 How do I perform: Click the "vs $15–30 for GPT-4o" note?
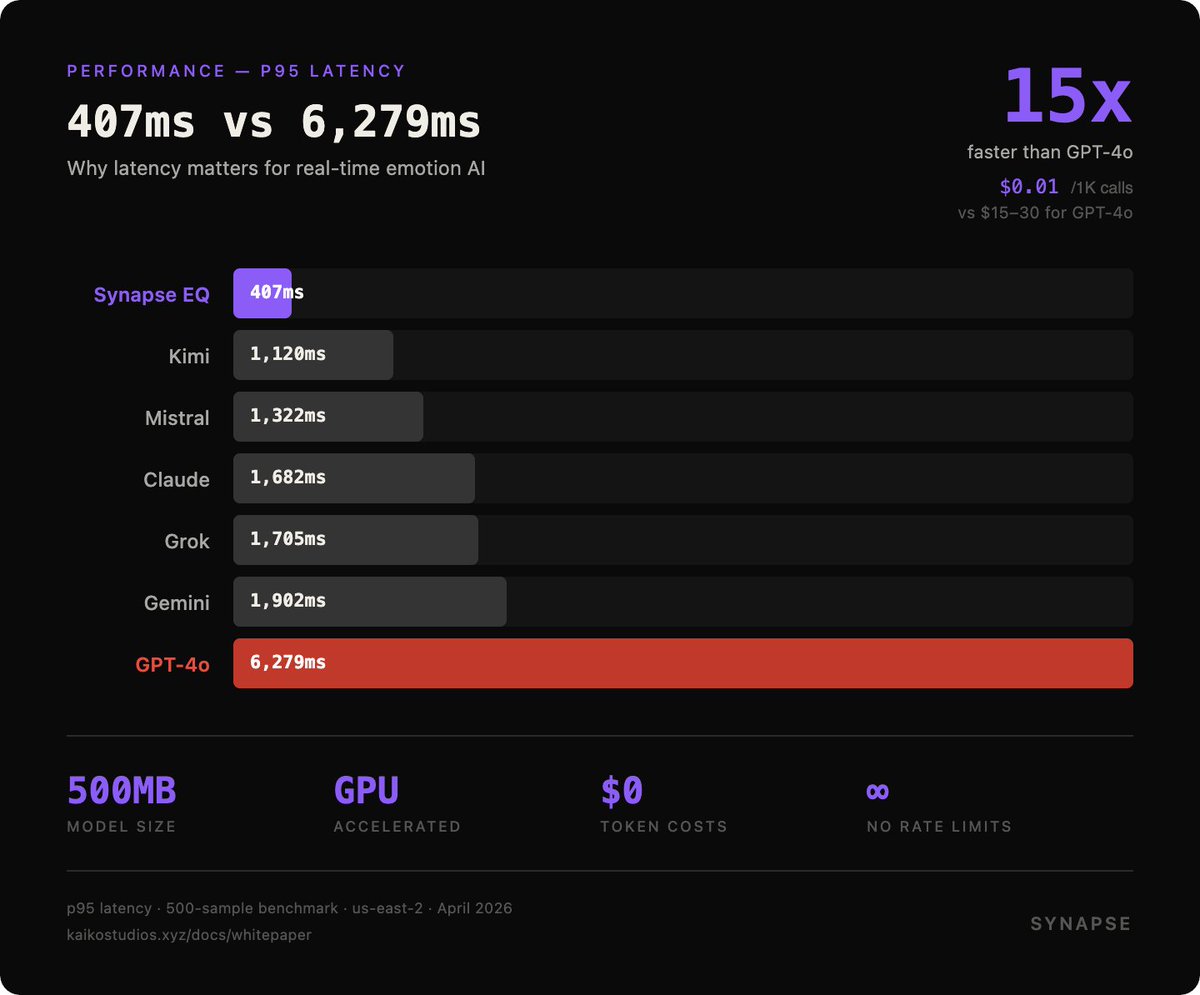[x=1045, y=212]
